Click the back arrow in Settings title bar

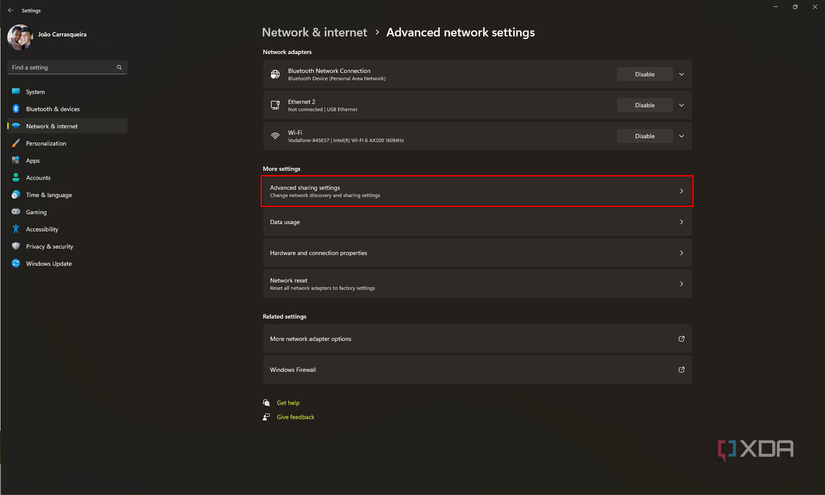(10, 10)
